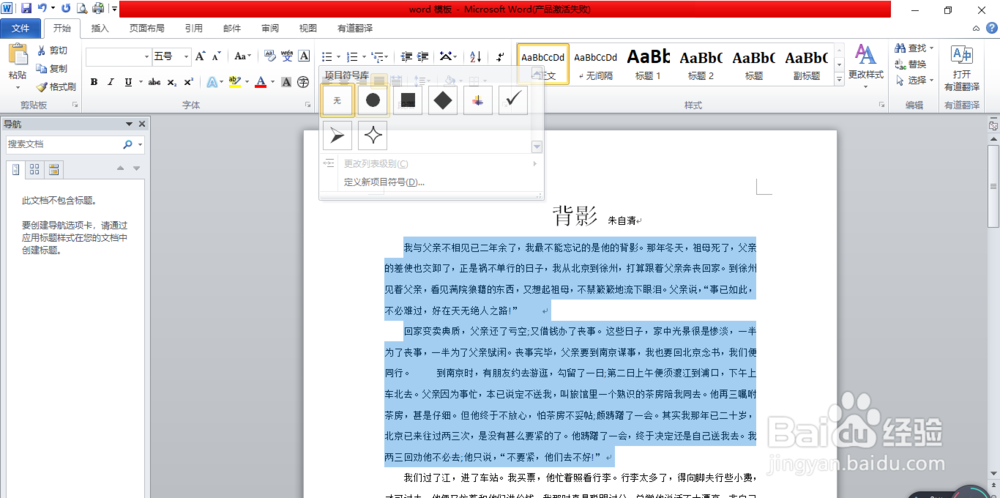Open the font name combo box
This screenshot has width=1000, height=498.
(119, 57)
